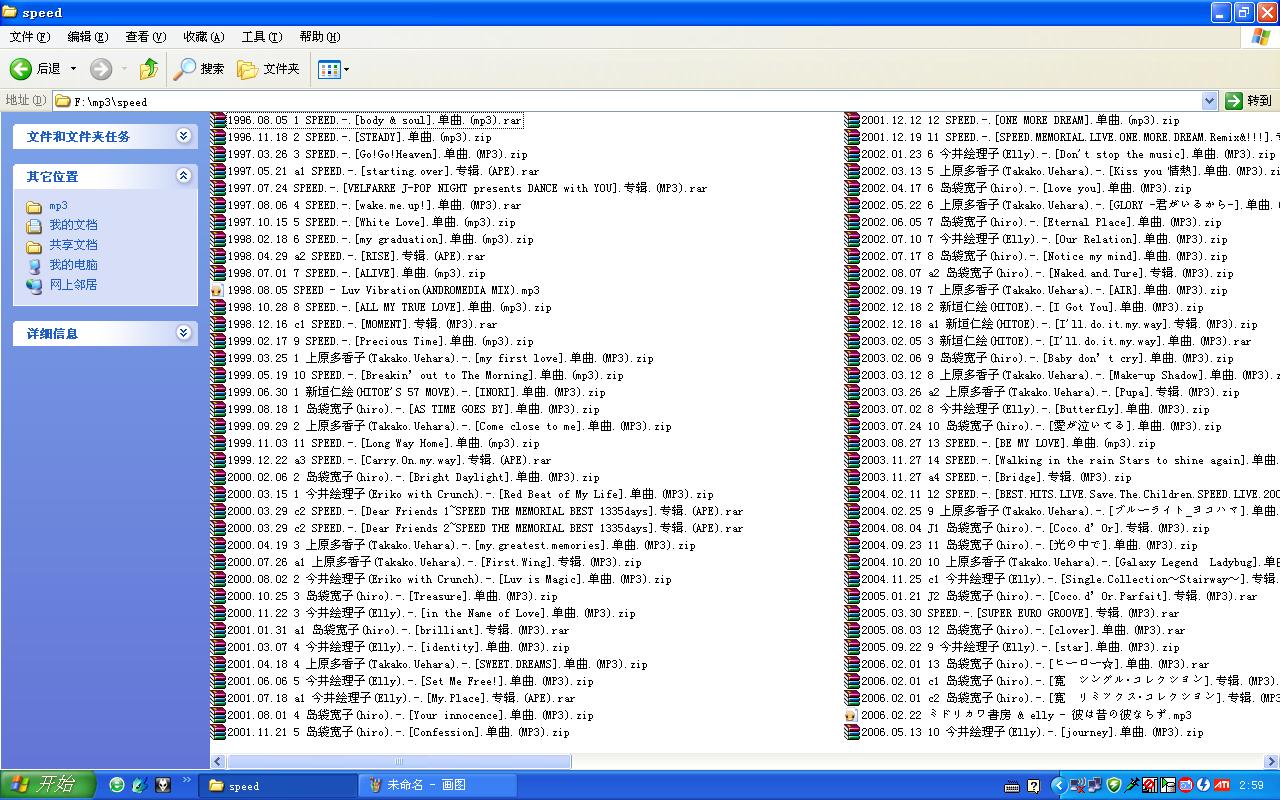
Task: Go back with the 后退 arrow icon
Action: point(21,69)
